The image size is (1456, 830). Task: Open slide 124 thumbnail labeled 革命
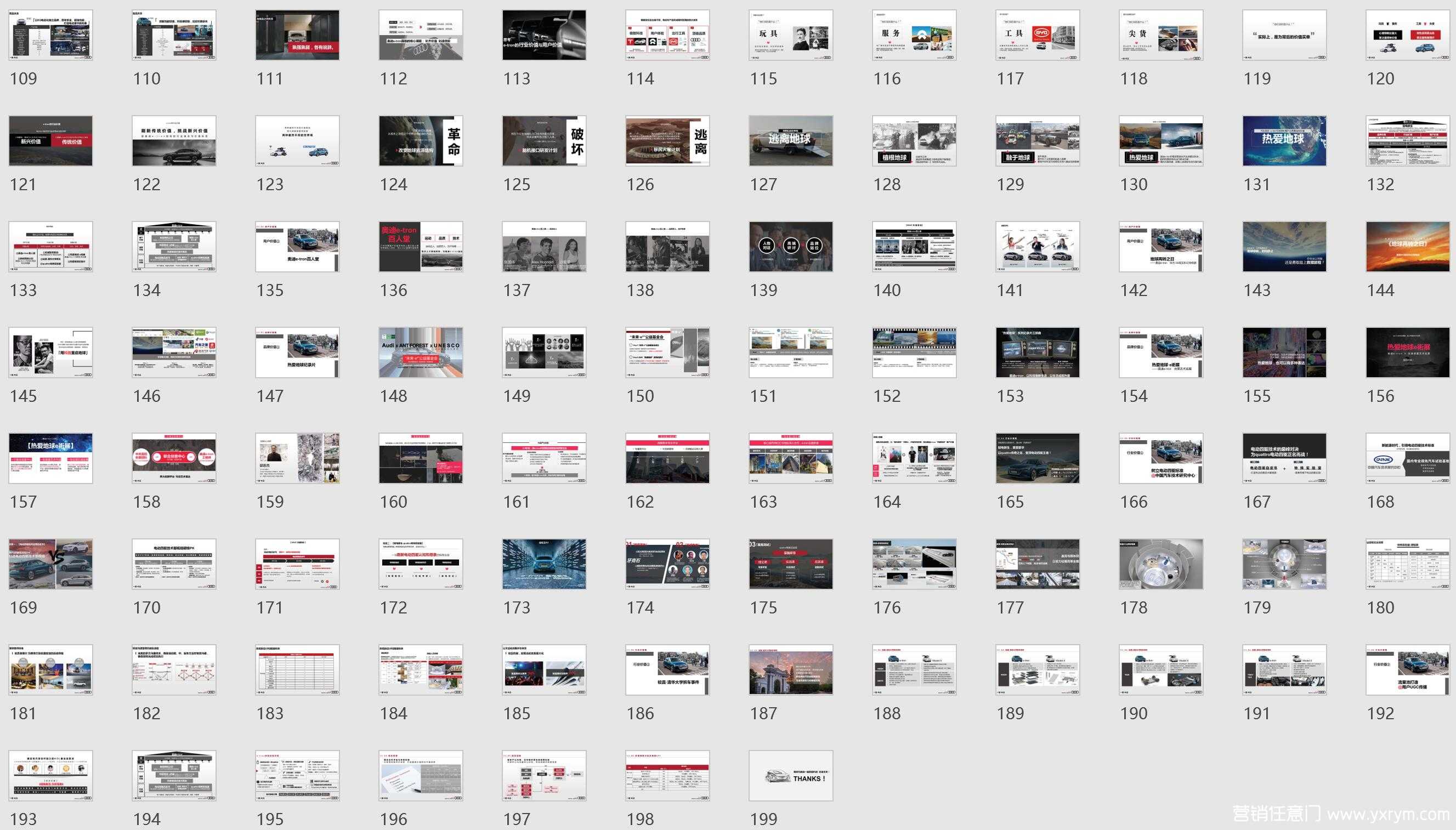click(x=421, y=141)
